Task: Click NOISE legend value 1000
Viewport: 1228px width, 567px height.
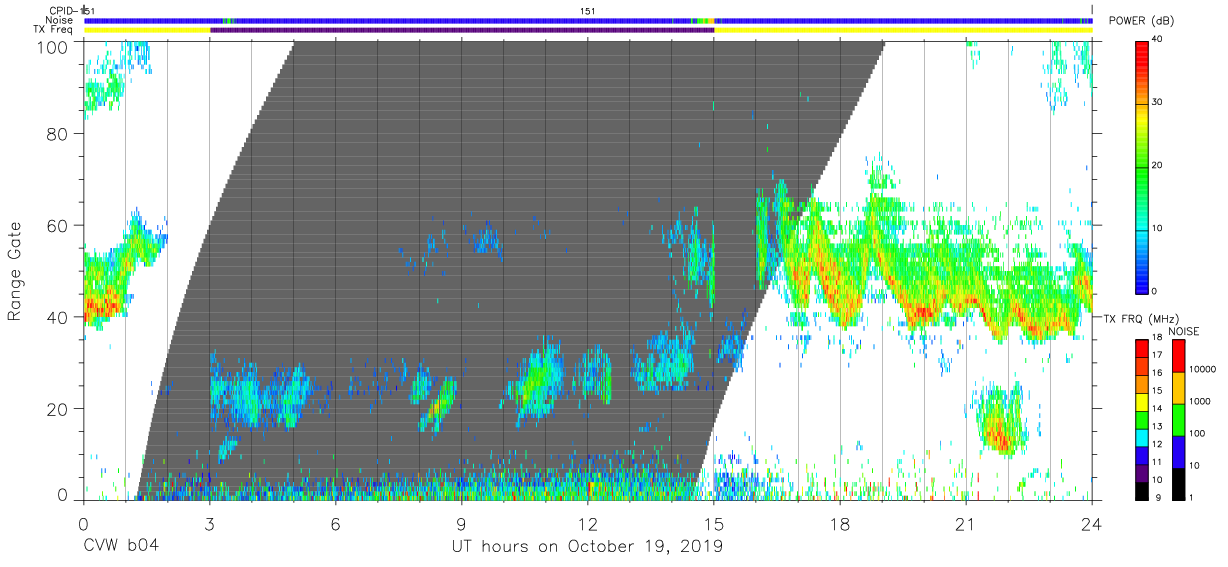Action: coord(1199,401)
